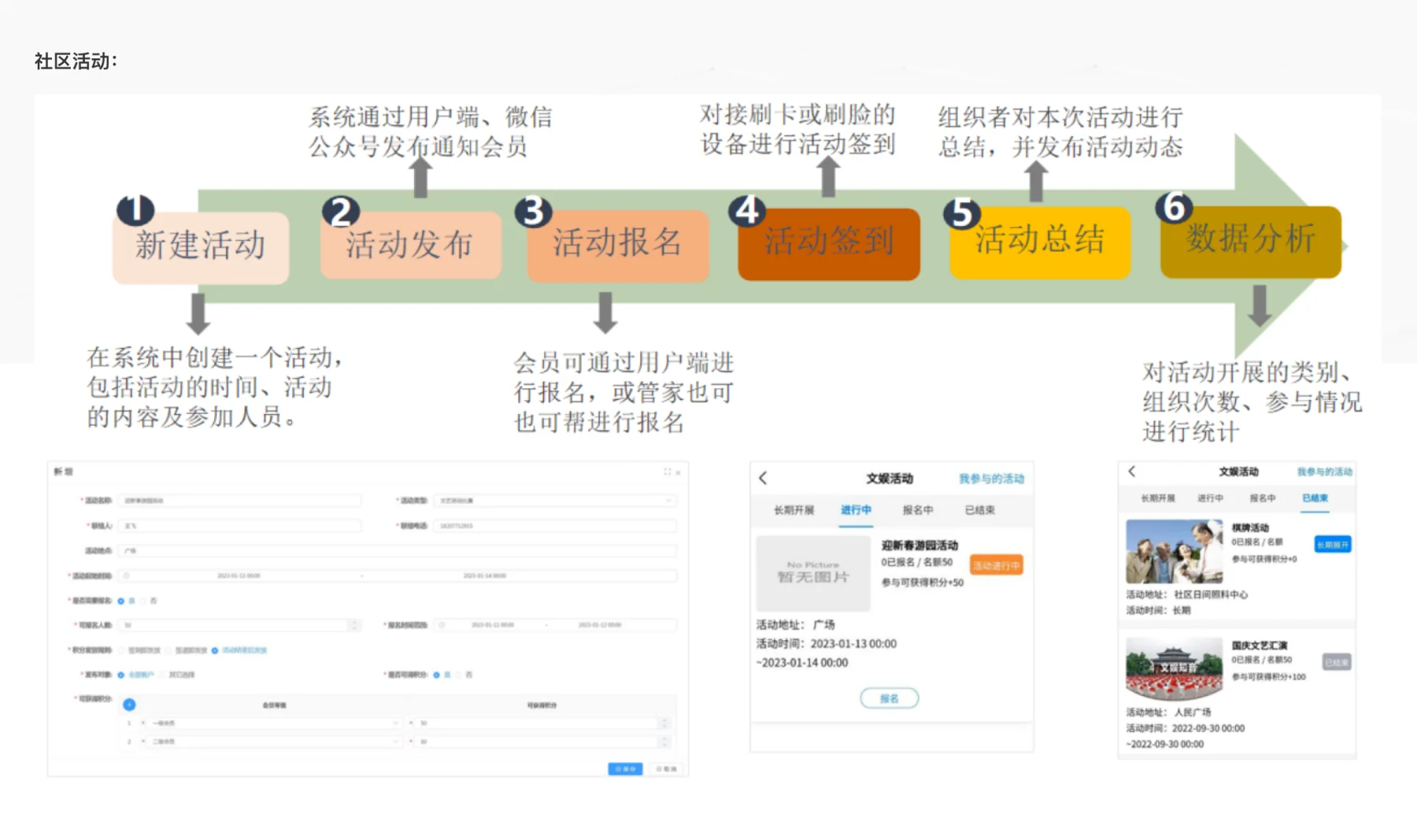Screen dimensions: 1417x840
Task: Open the 活动类型 dropdown
Action: pos(554,500)
